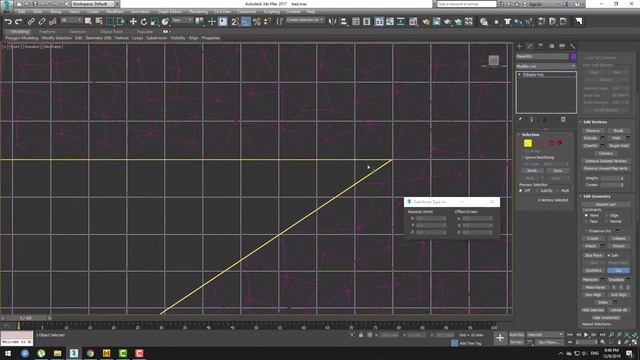Activate yellow Vertex sub-object level icon
This screenshot has height=360, width=640.
528,143
